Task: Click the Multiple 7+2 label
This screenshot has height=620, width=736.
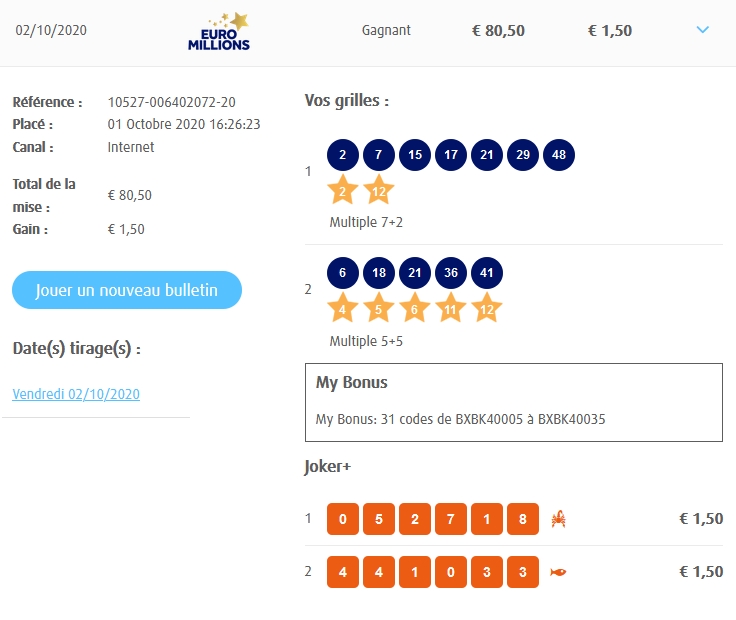Action: tap(366, 222)
